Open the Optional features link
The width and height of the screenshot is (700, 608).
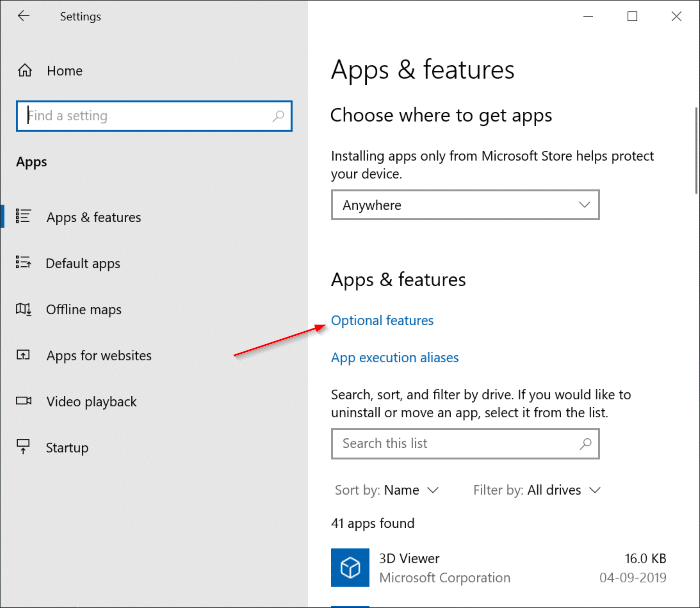tap(382, 321)
